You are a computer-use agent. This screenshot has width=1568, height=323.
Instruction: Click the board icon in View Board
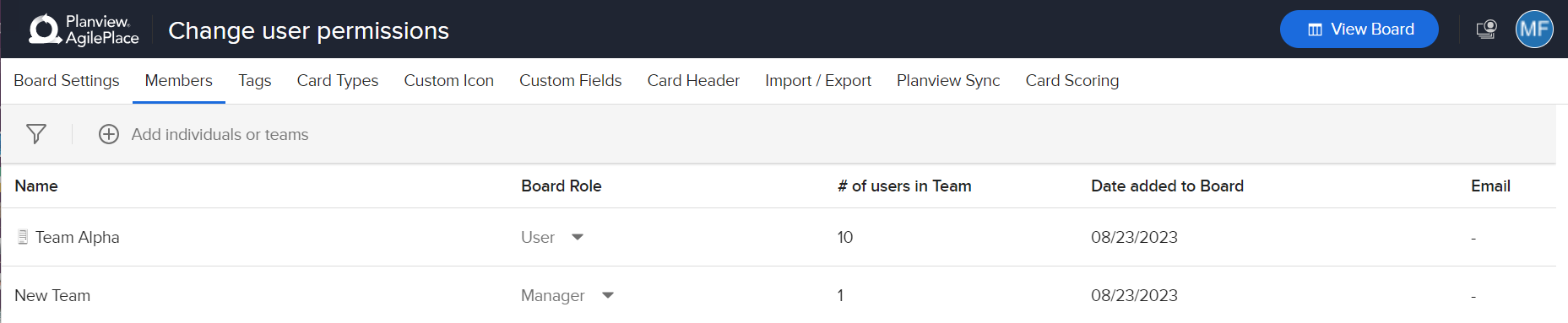pos(1315,30)
